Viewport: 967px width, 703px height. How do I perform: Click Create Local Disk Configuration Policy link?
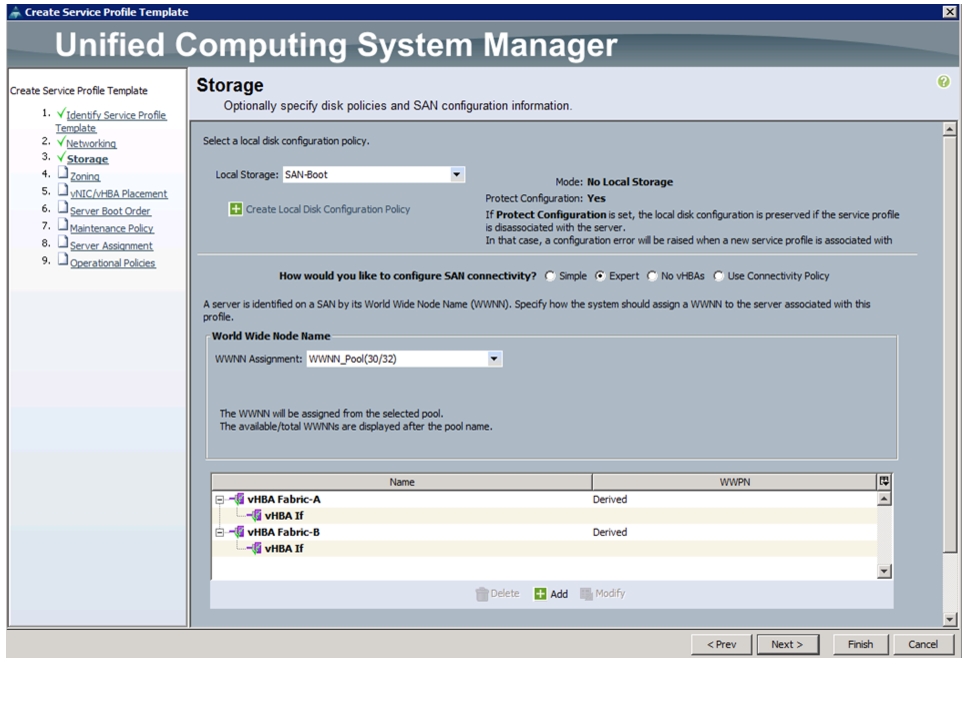328,209
